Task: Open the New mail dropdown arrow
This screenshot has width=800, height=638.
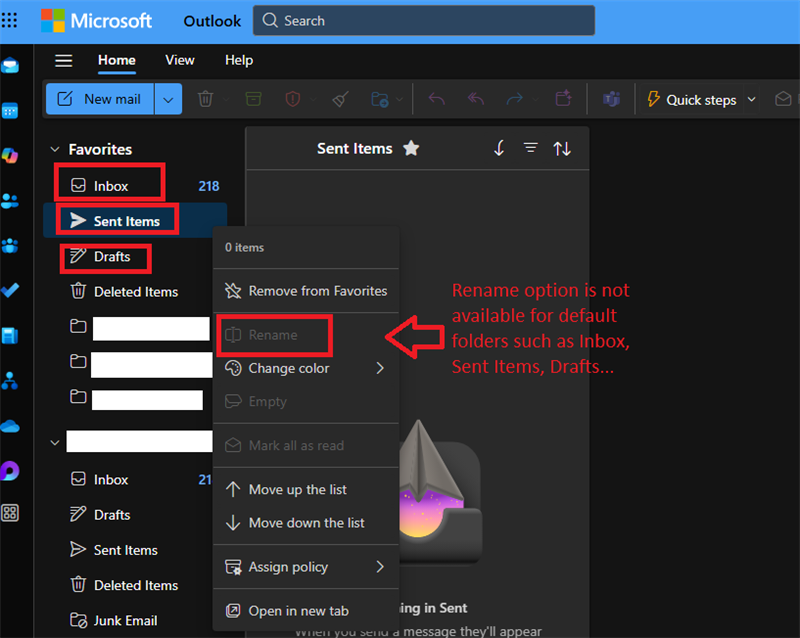Action: pyautogui.click(x=168, y=99)
